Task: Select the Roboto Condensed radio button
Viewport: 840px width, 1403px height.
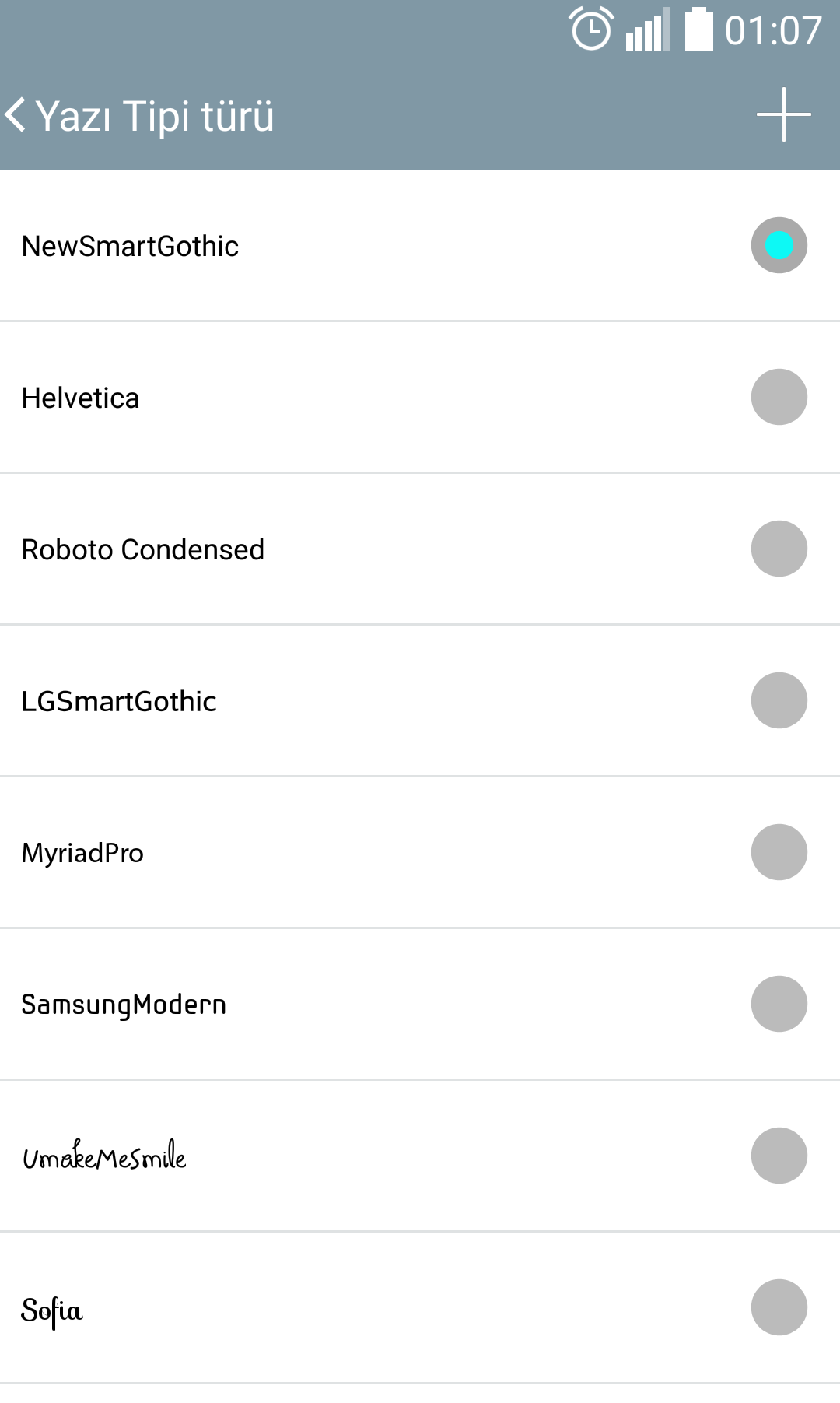Action: tap(779, 549)
